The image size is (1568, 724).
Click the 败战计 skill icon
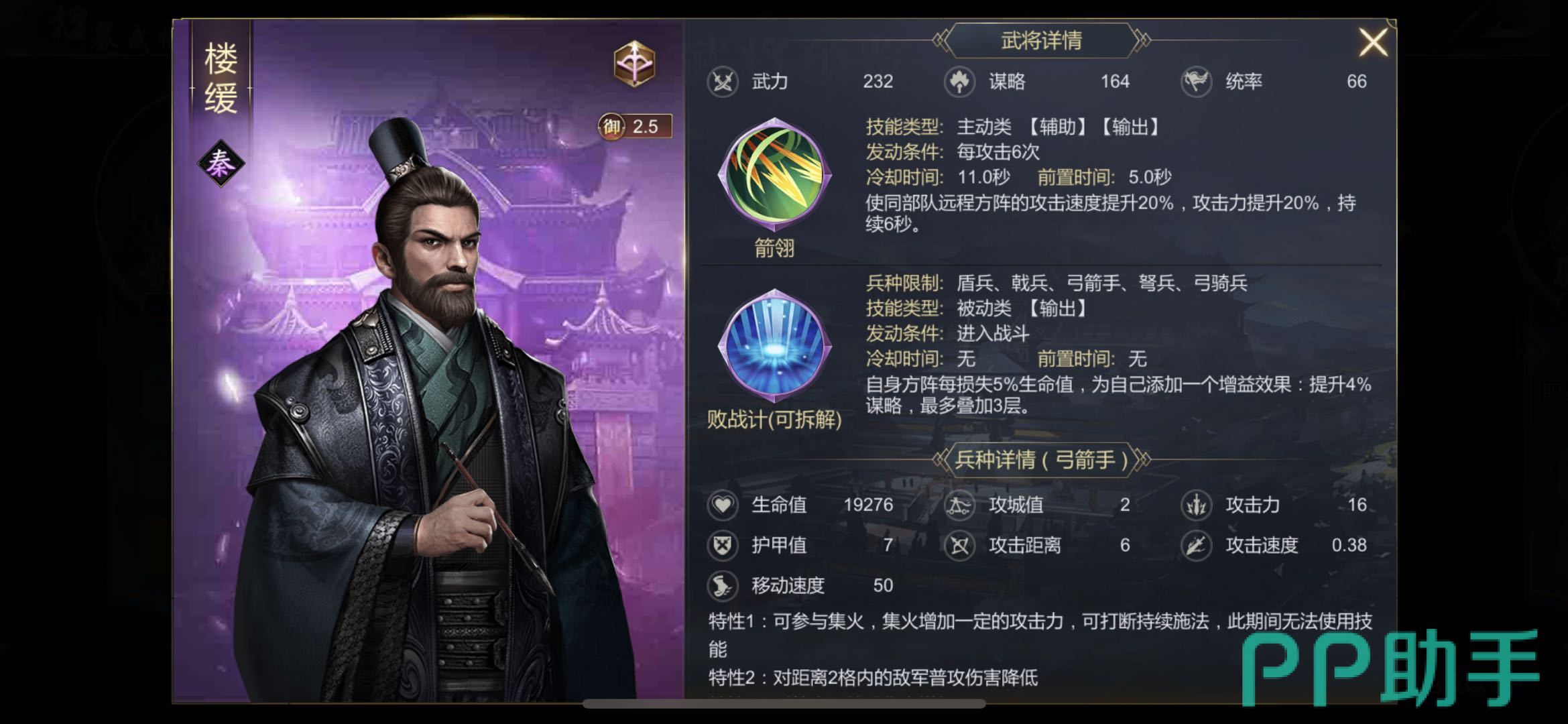click(774, 346)
